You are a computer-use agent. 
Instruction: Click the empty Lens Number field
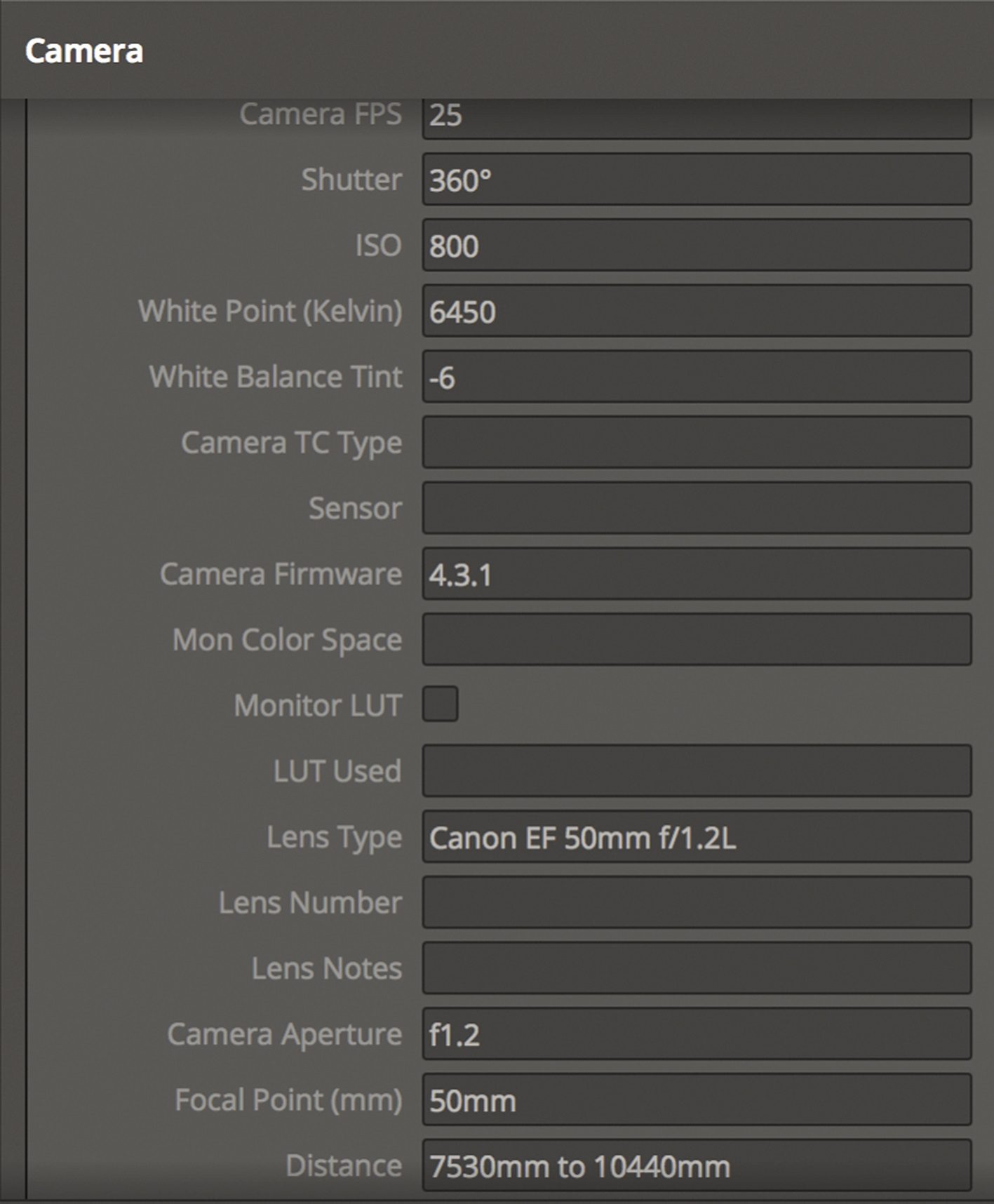click(x=696, y=902)
